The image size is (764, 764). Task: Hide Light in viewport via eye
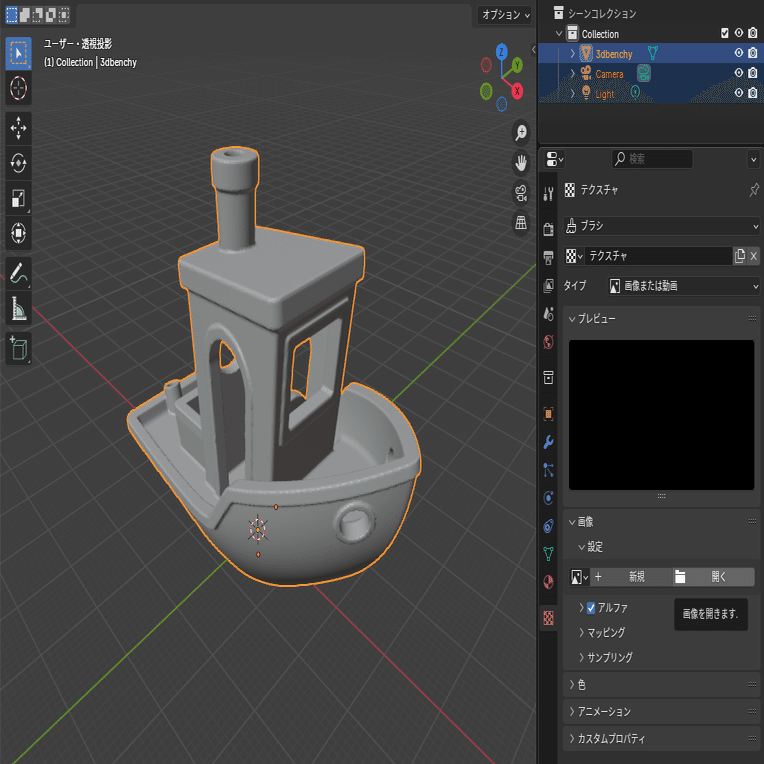pyautogui.click(x=739, y=93)
